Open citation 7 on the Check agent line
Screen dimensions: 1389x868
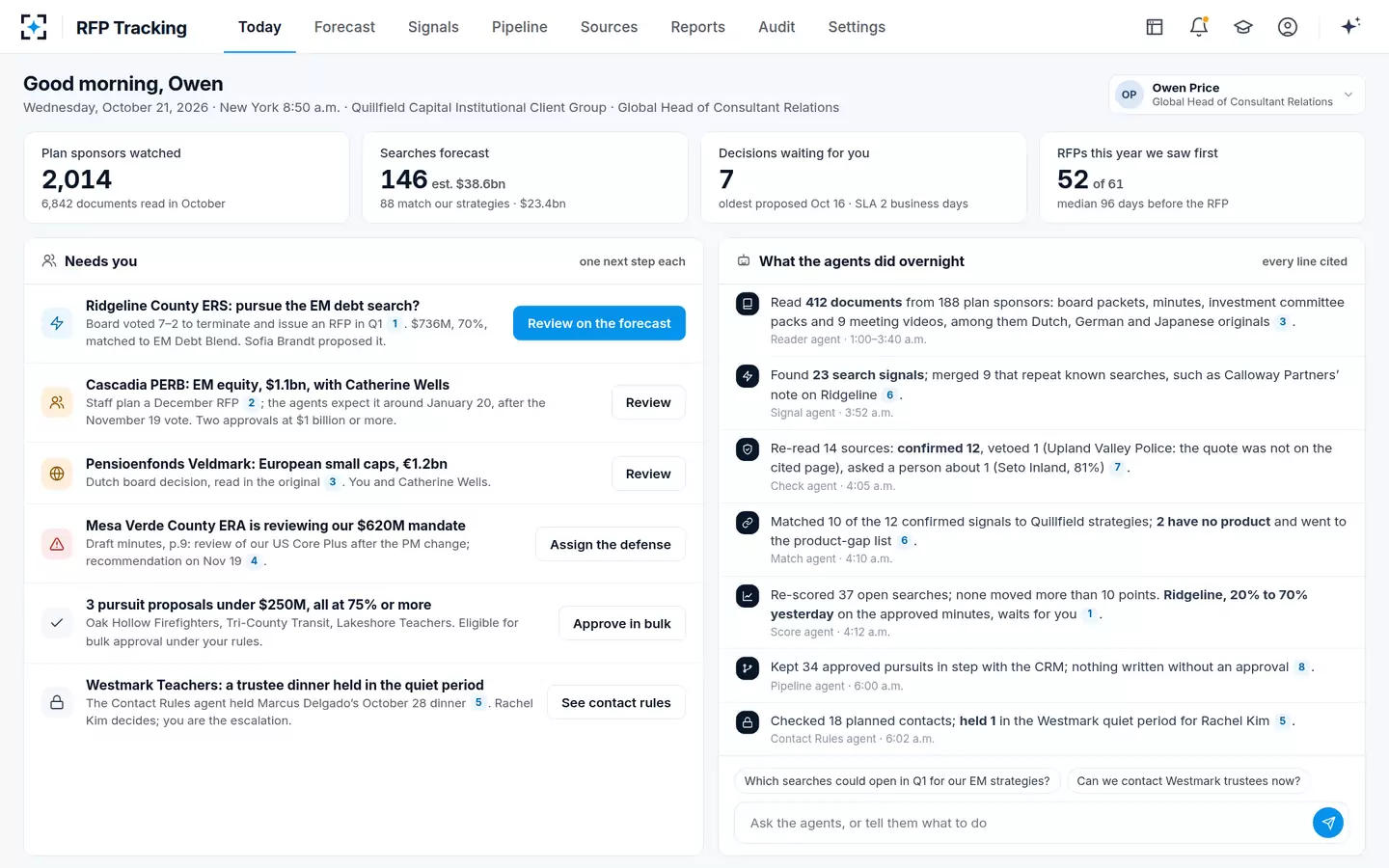pyautogui.click(x=1117, y=468)
